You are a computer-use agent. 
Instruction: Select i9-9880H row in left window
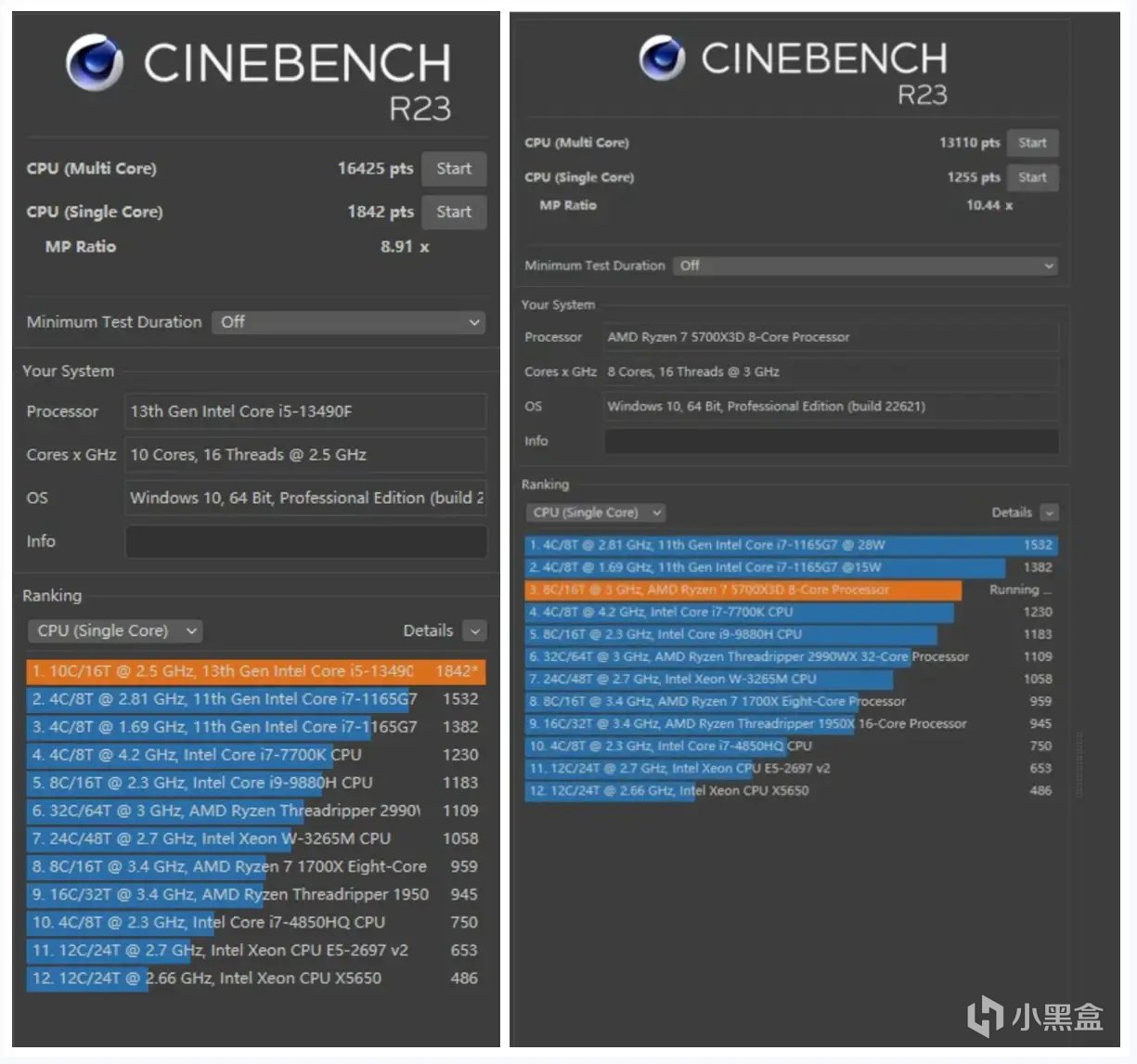click(256, 783)
